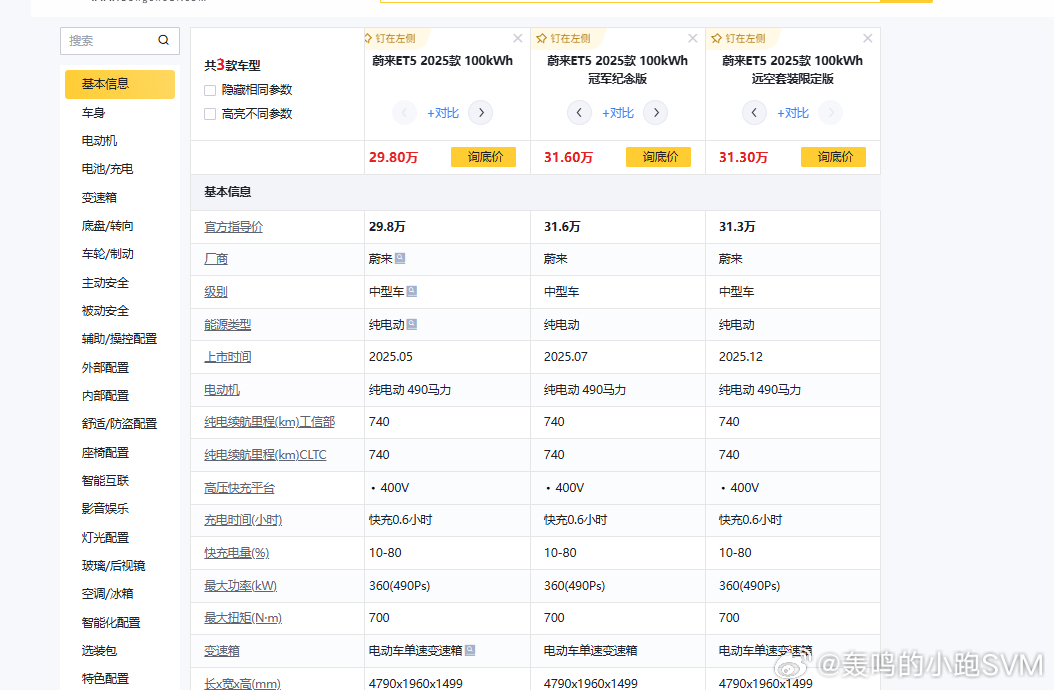This screenshot has height=690, width=1054.
Task: Go to 主动安全 section in sidebar
Action: click(x=105, y=282)
